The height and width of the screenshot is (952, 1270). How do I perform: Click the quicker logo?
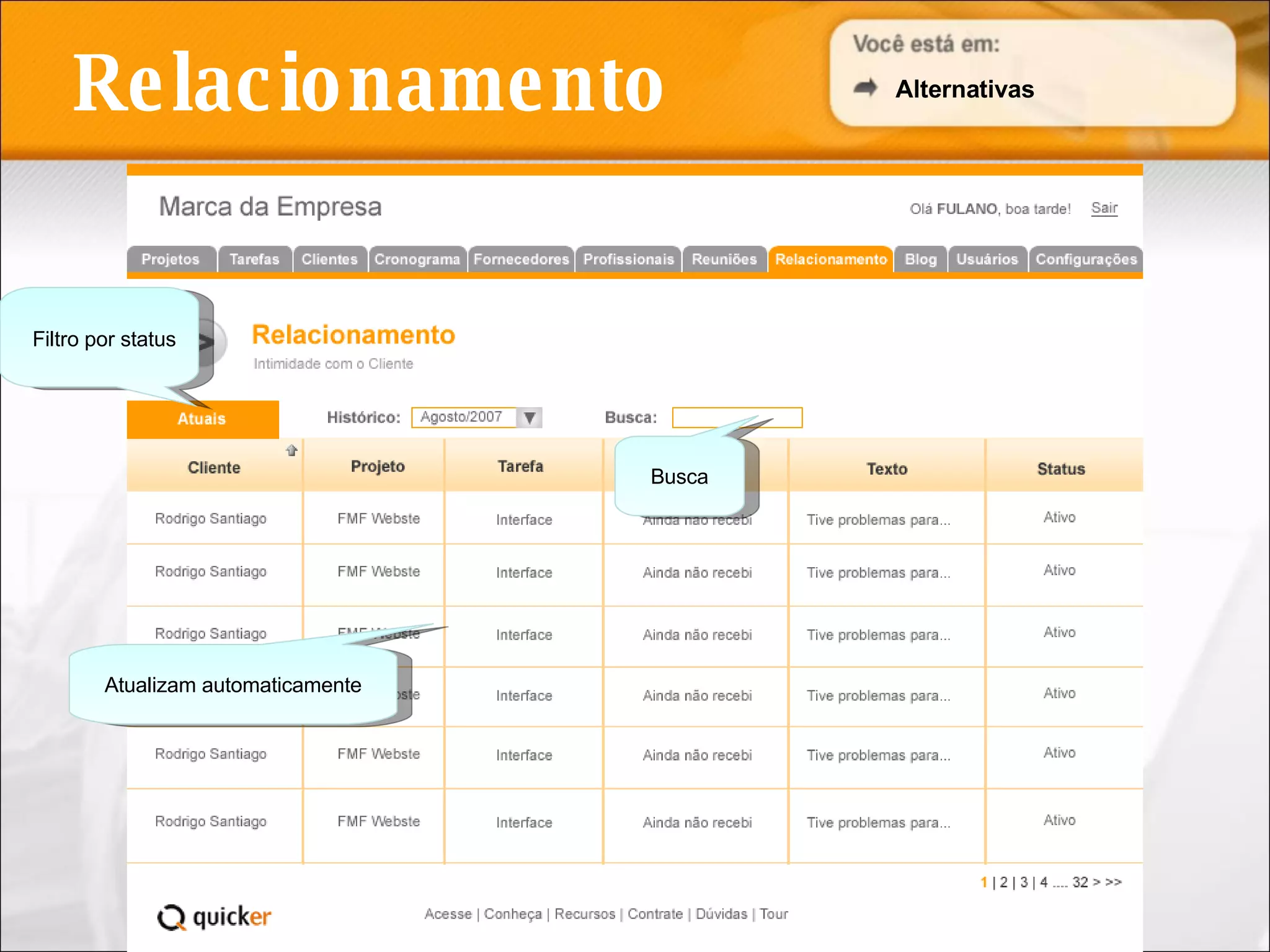(215, 917)
